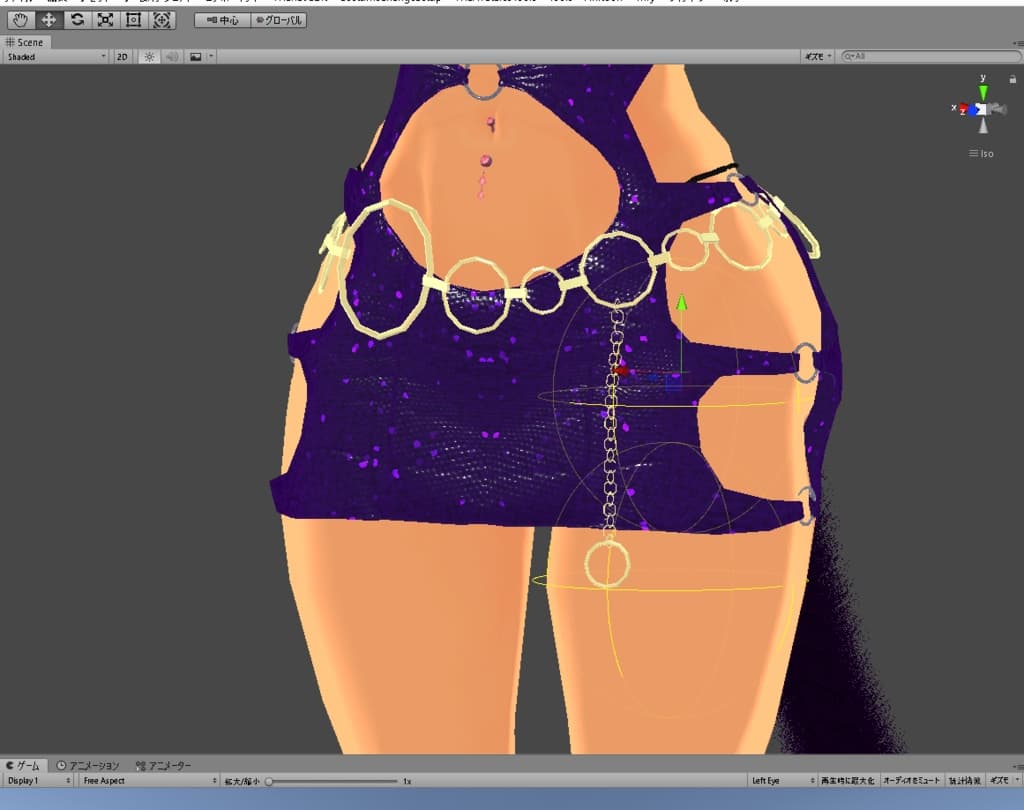Select the Hand tool

tap(20, 20)
